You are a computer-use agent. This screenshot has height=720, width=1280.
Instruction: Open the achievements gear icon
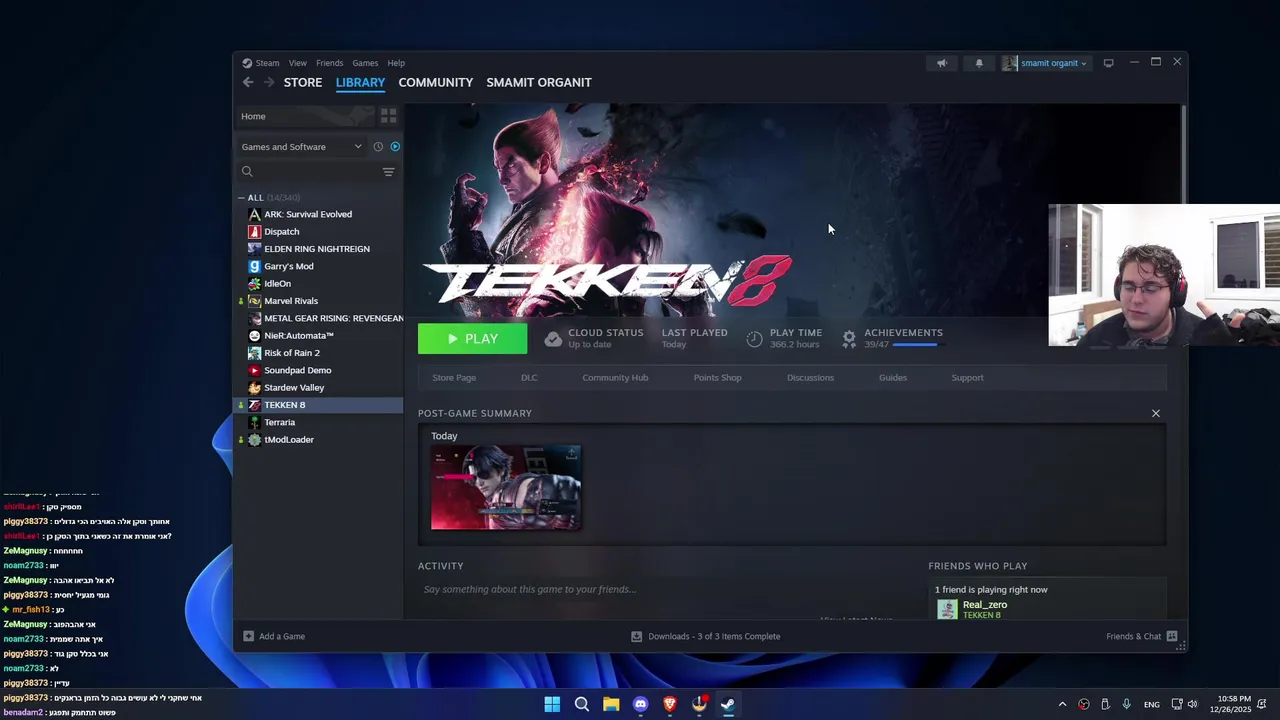point(849,339)
